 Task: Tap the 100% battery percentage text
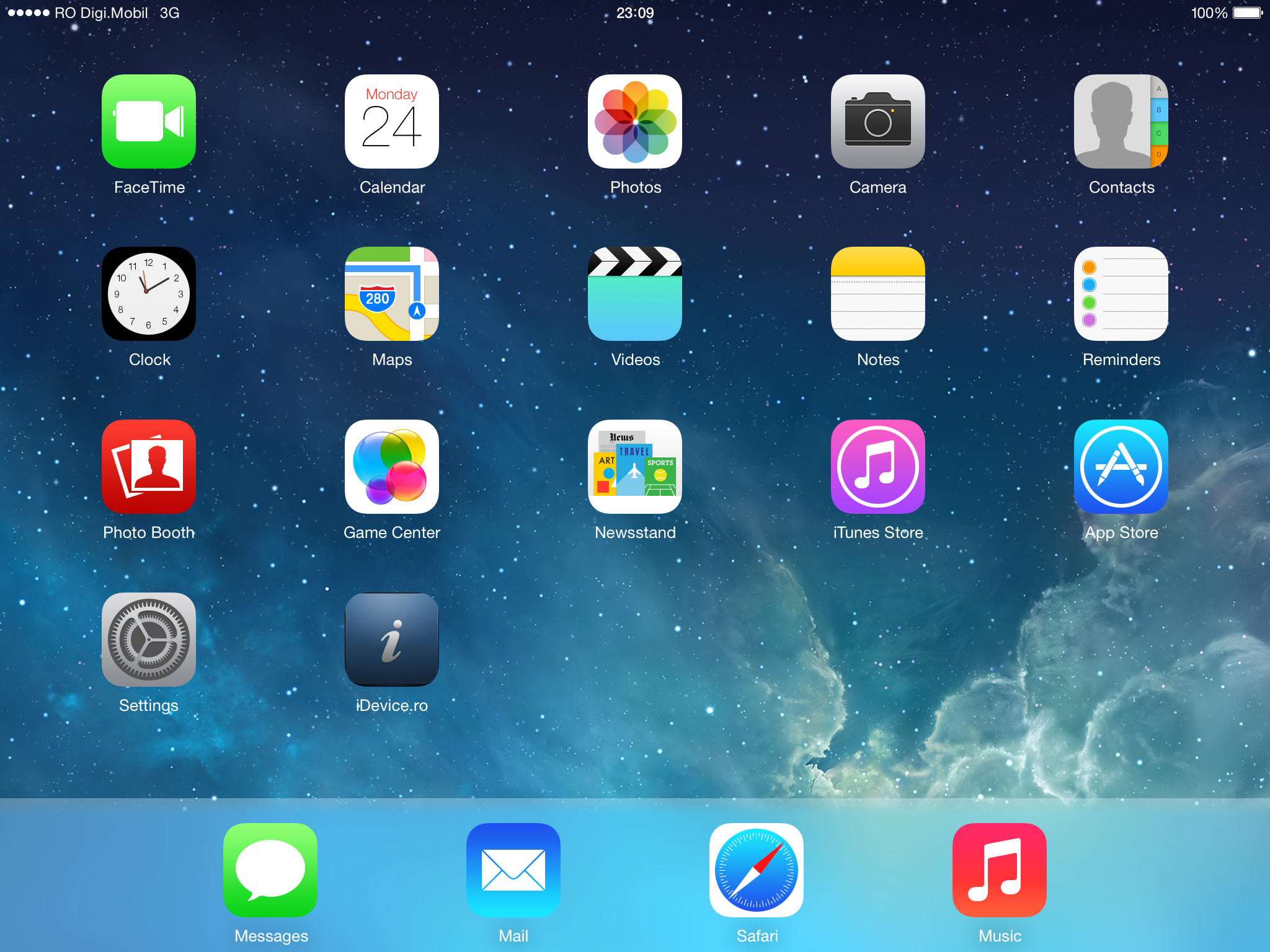[x=1209, y=13]
